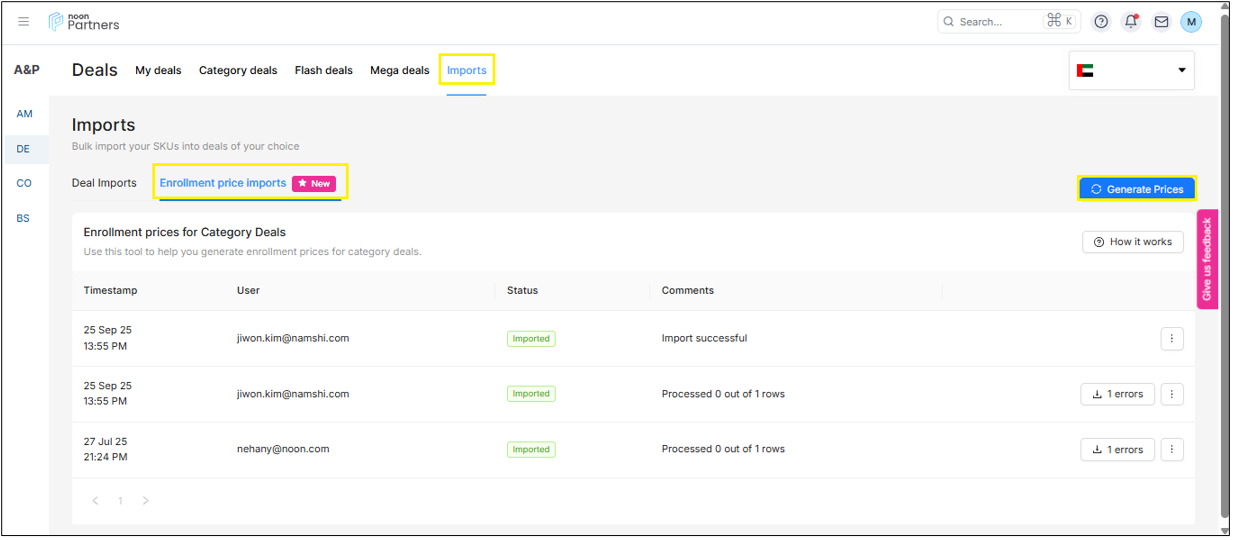The image size is (1233, 540).
Task: Open the mail messages icon
Action: click(x=1161, y=22)
